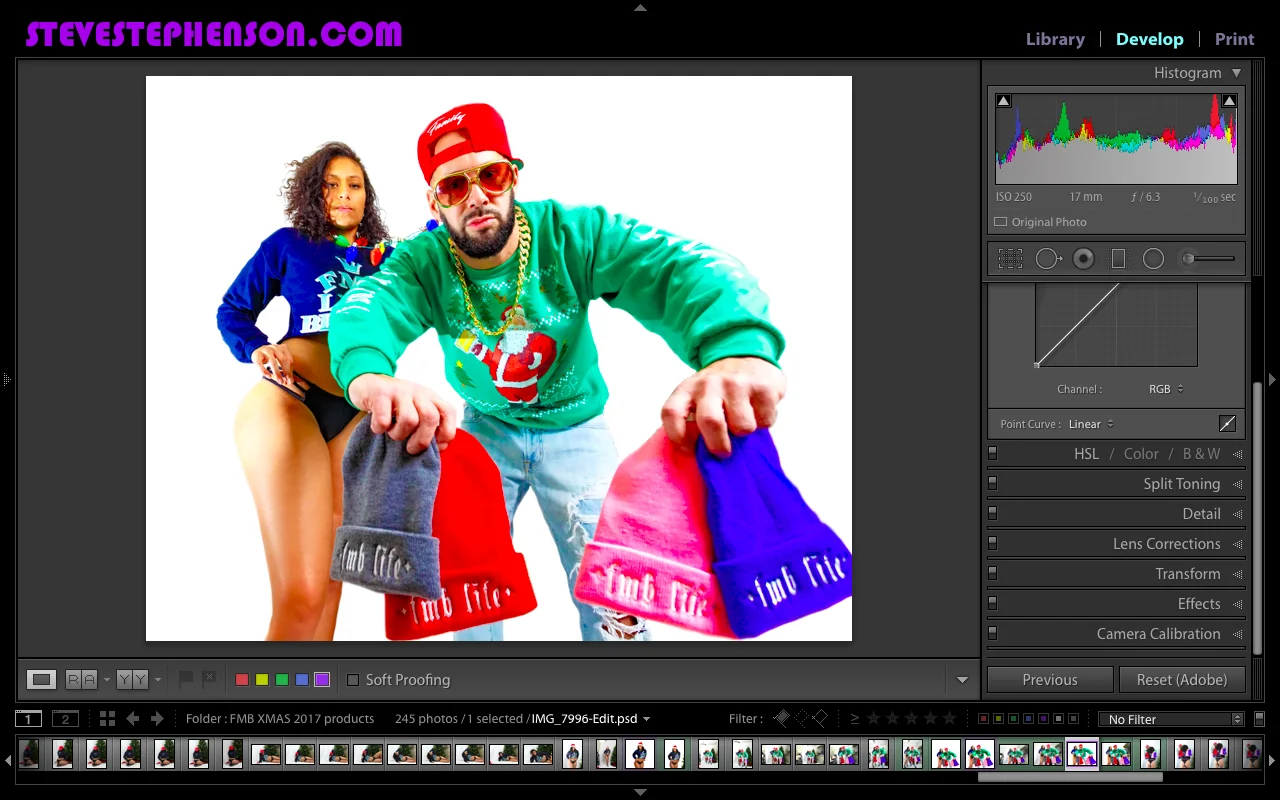Toggle the Detail panel switch

coord(993,513)
